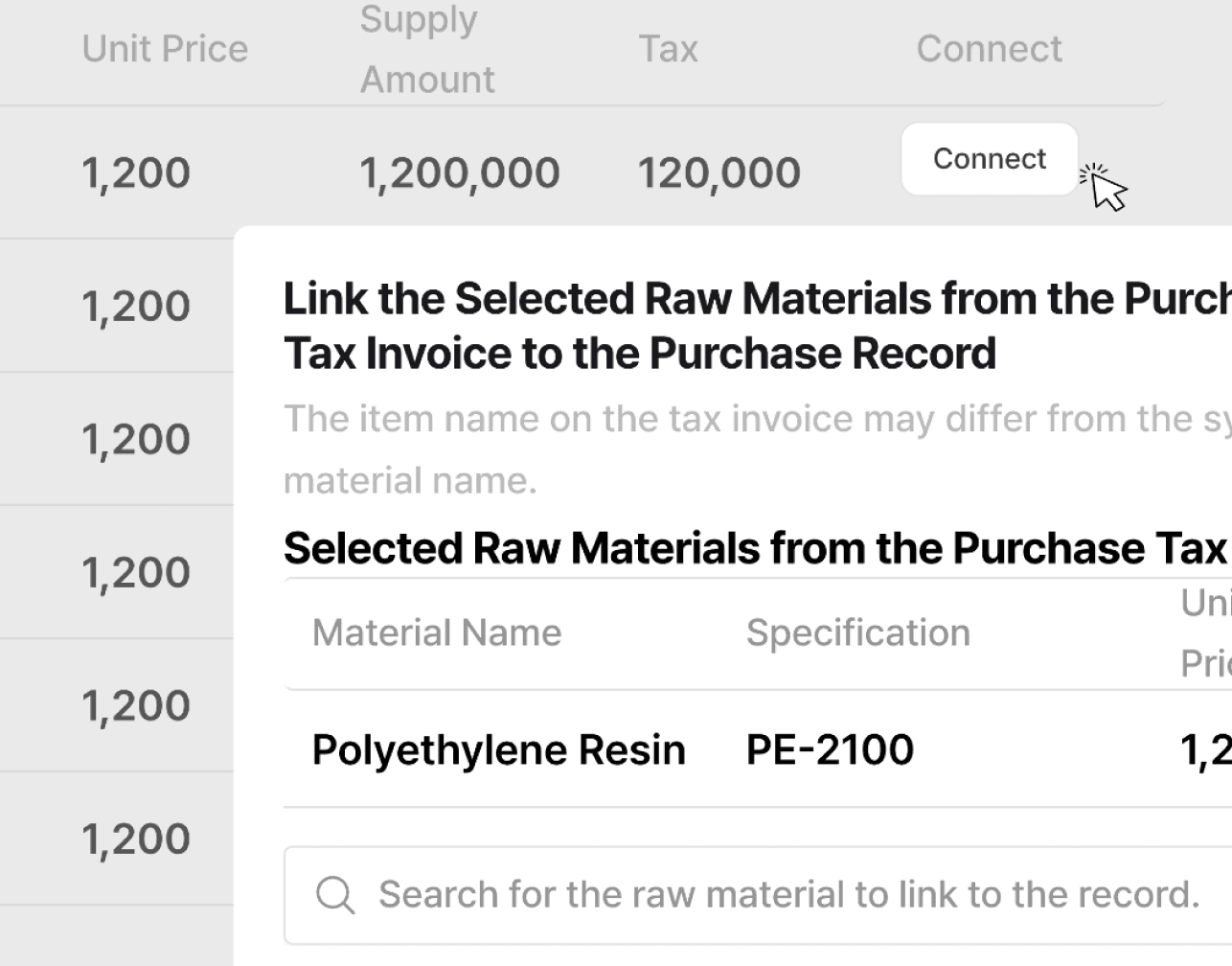Click the cut-off unit price header in dialog
This screenshot has width=1232, height=966.
(x=1206, y=632)
